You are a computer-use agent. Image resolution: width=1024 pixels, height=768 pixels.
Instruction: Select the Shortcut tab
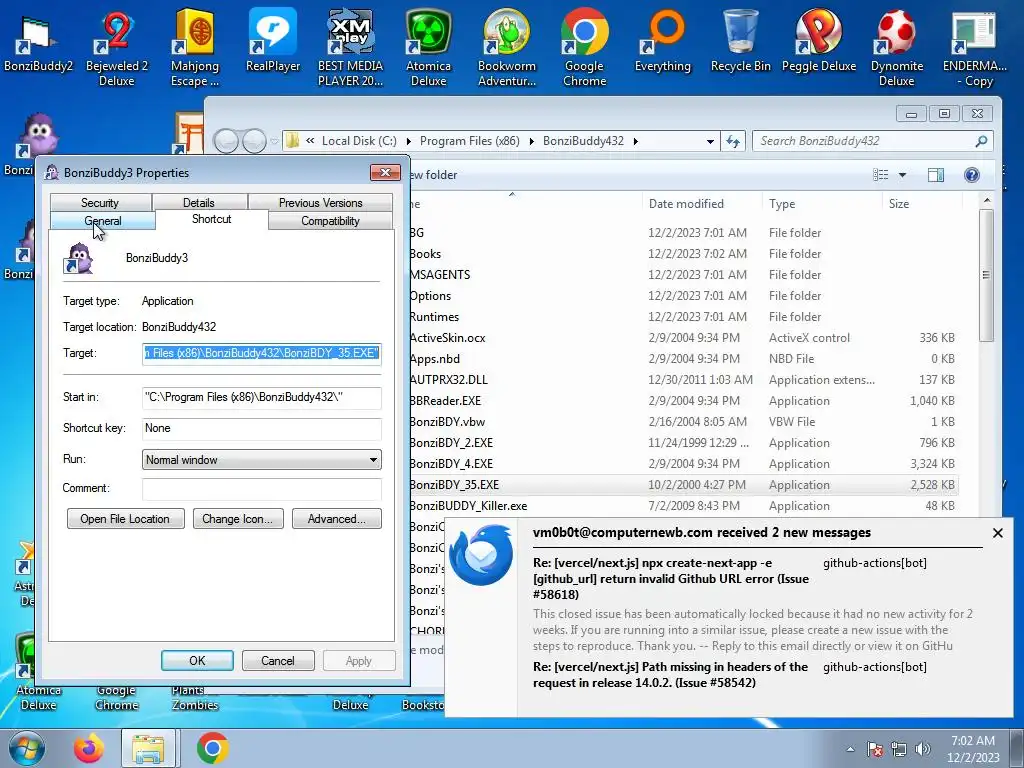pos(212,219)
